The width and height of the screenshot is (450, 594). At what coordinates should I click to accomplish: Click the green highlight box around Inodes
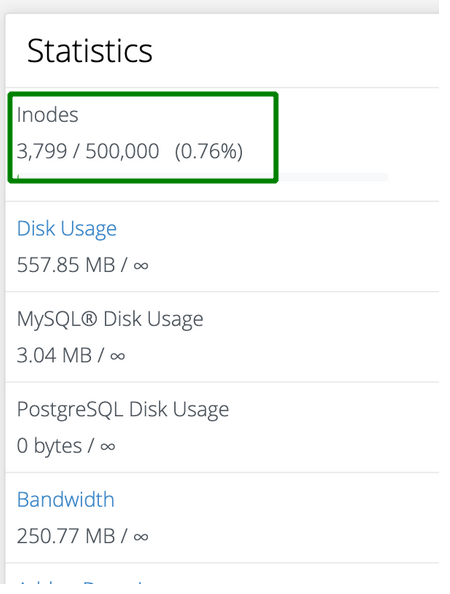[x=143, y=138]
